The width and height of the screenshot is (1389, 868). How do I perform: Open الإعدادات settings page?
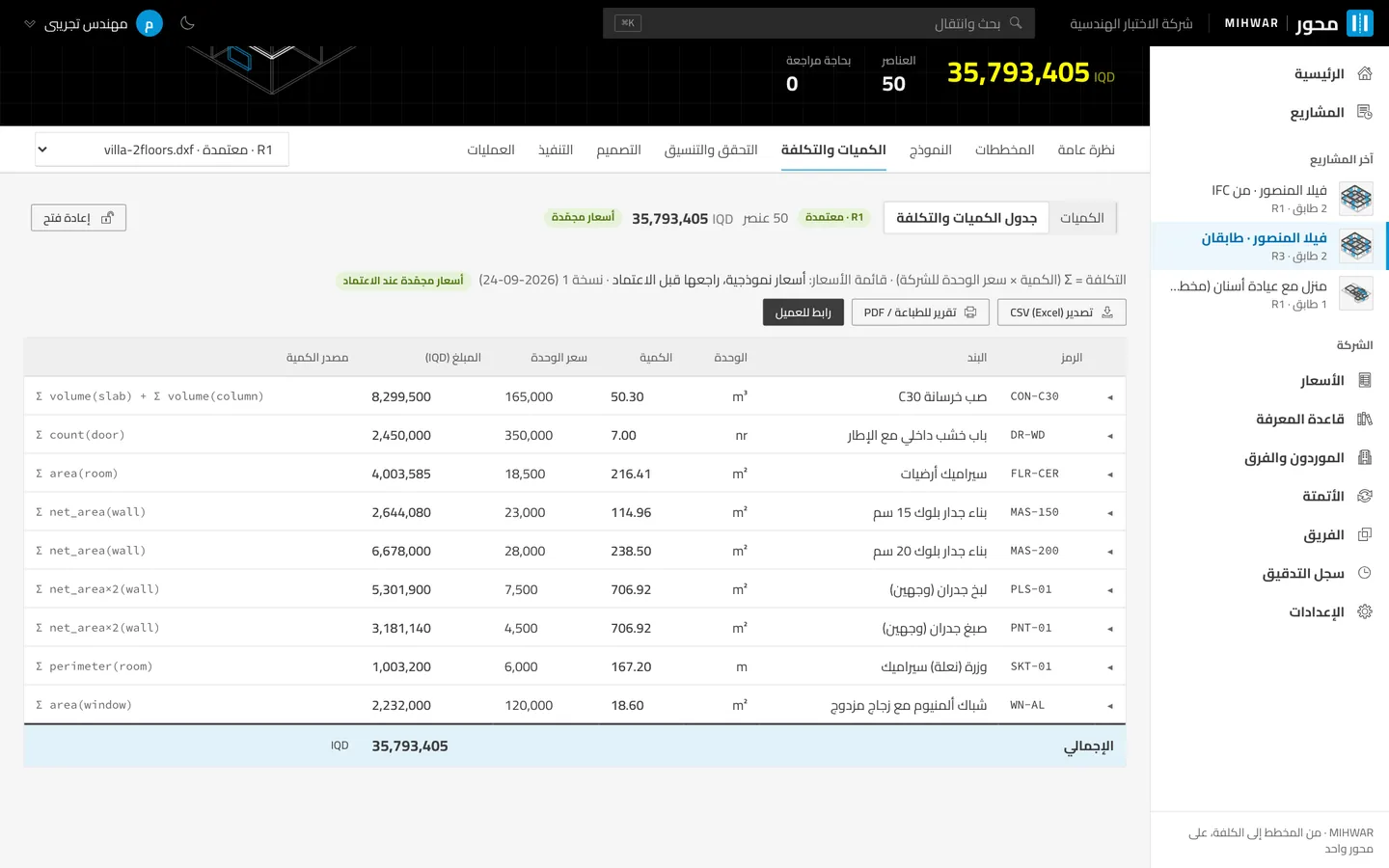(1269, 612)
